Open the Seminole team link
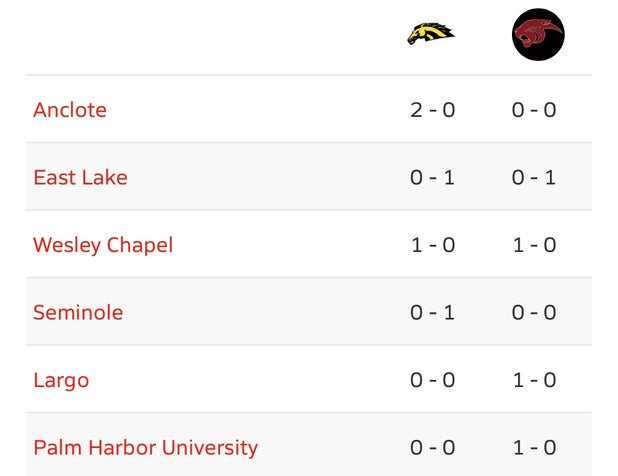Viewport: 618px width, 476px height. click(x=78, y=312)
